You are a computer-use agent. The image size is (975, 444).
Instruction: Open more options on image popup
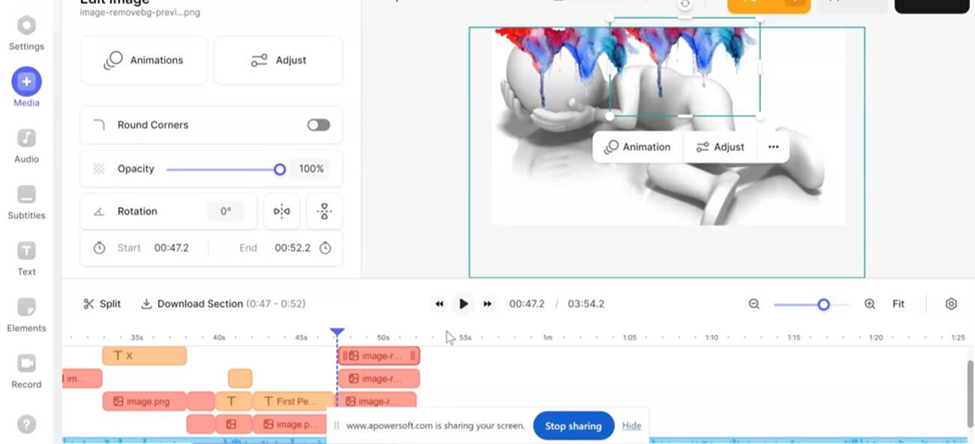pyautogui.click(x=773, y=147)
